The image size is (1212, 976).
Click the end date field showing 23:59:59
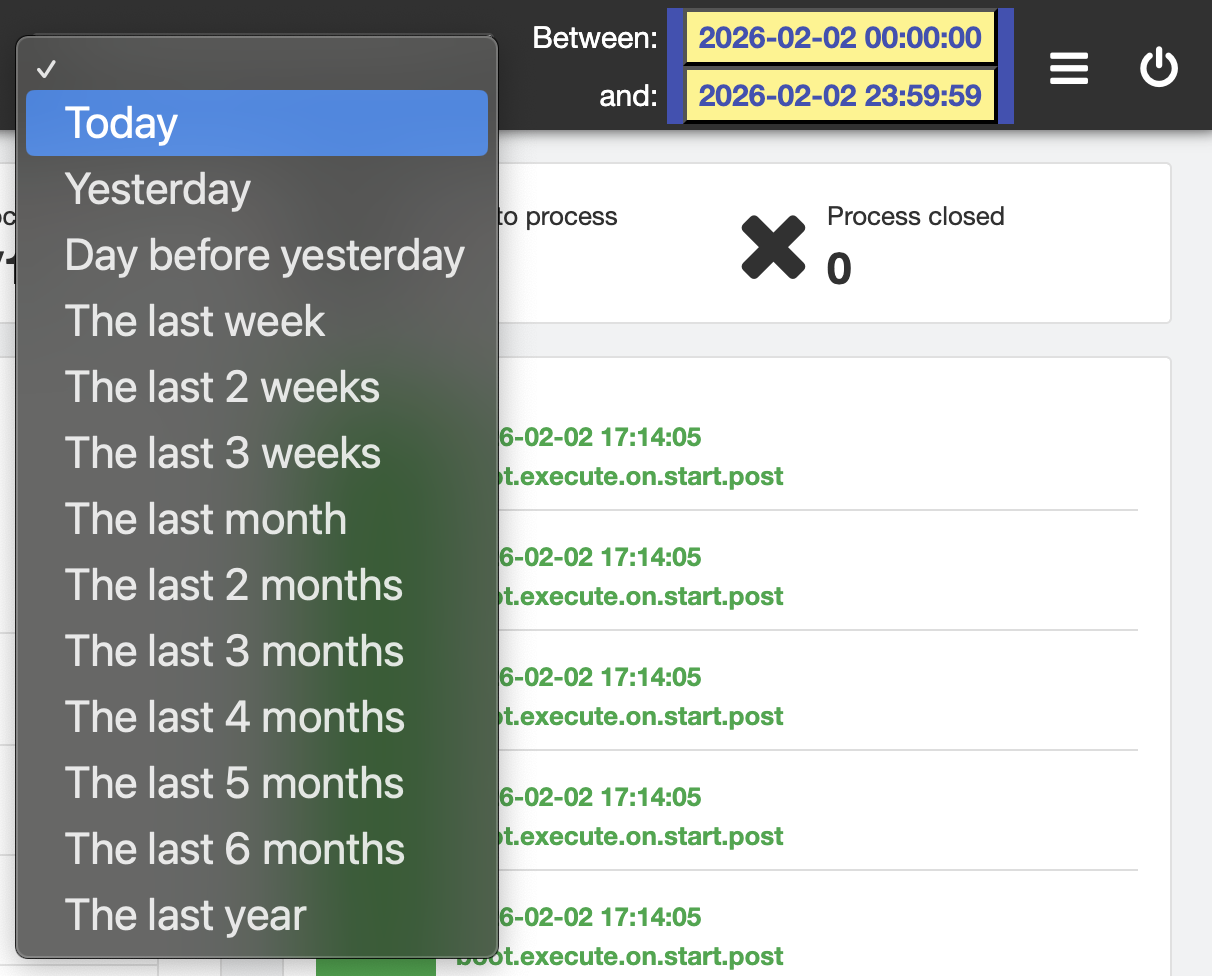click(840, 96)
